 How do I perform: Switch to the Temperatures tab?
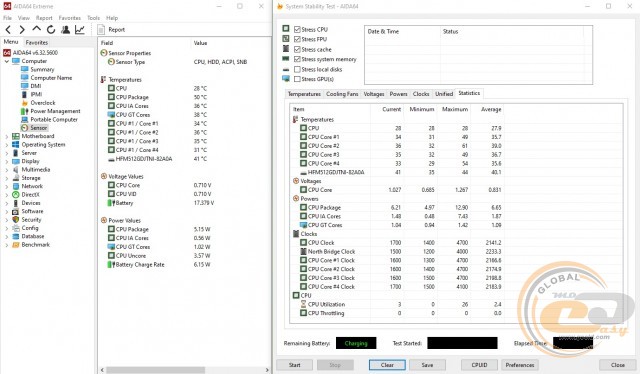tap(304, 94)
